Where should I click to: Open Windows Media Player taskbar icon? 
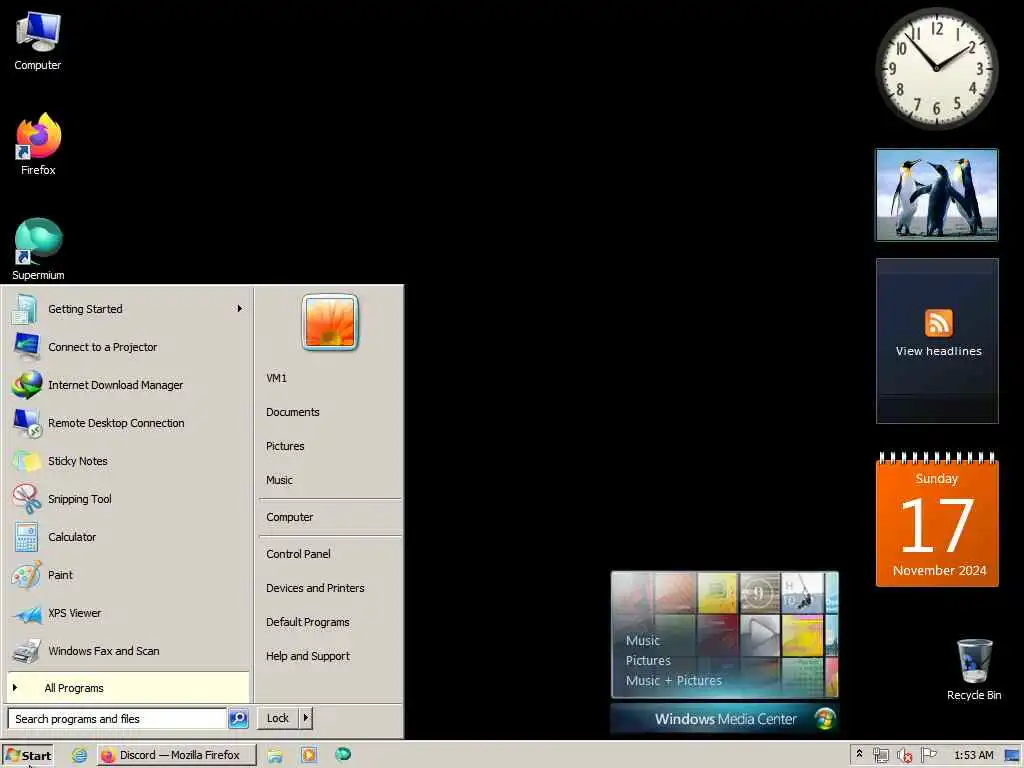[309, 755]
